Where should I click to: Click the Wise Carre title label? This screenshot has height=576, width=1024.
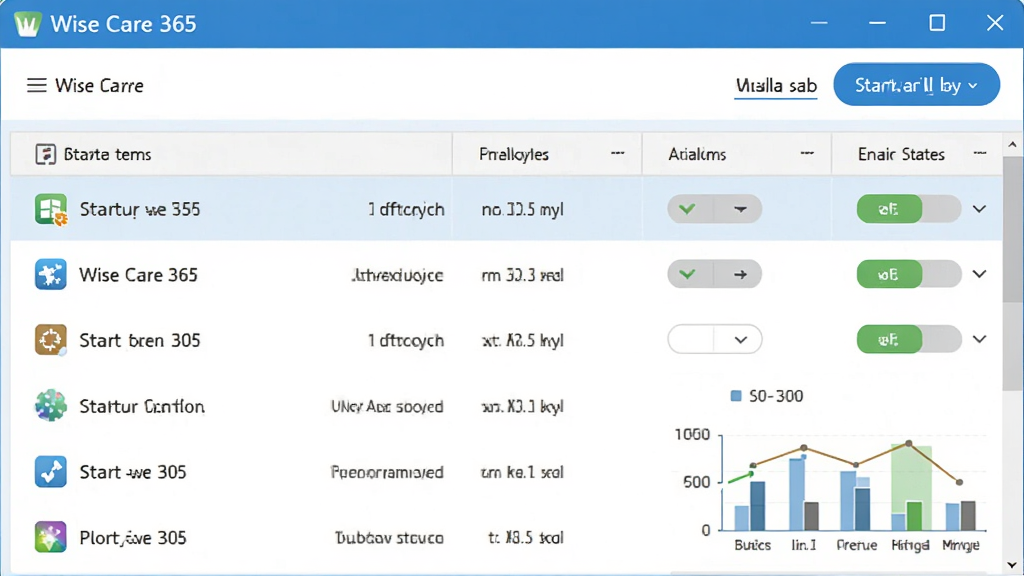pyautogui.click(x=99, y=86)
